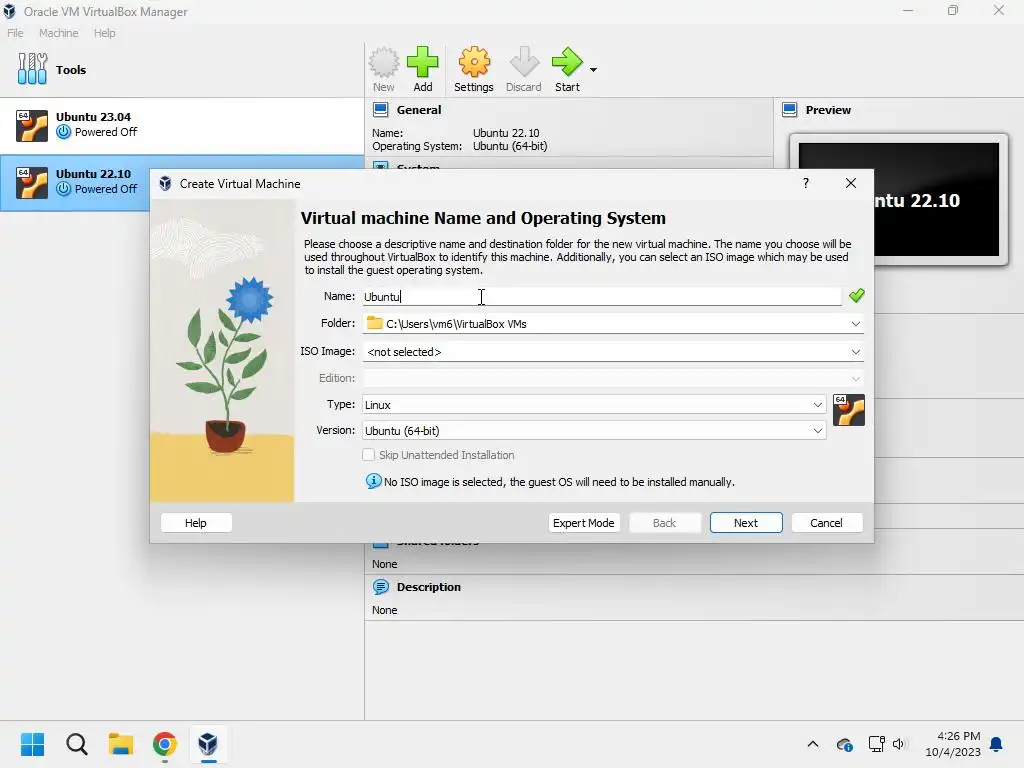Click the Preview panel icon
1024x768 pixels.
click(790, 110)
